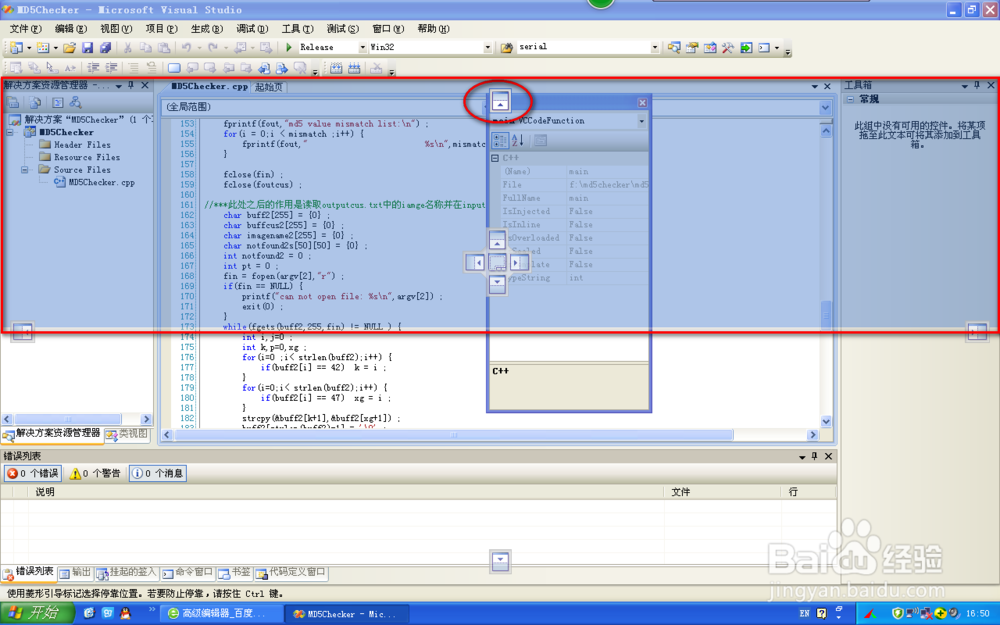
Task: Click the center docking guide button
Action: tap(497, 262)
